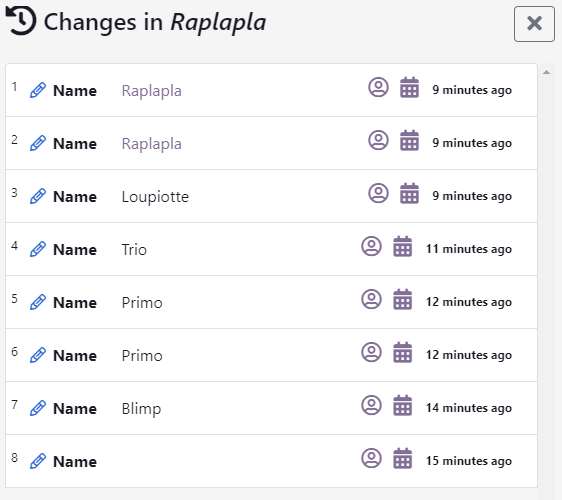Click the pencil icon in row 3
This screenshot has height=500, width=562.
coord(38,196)
